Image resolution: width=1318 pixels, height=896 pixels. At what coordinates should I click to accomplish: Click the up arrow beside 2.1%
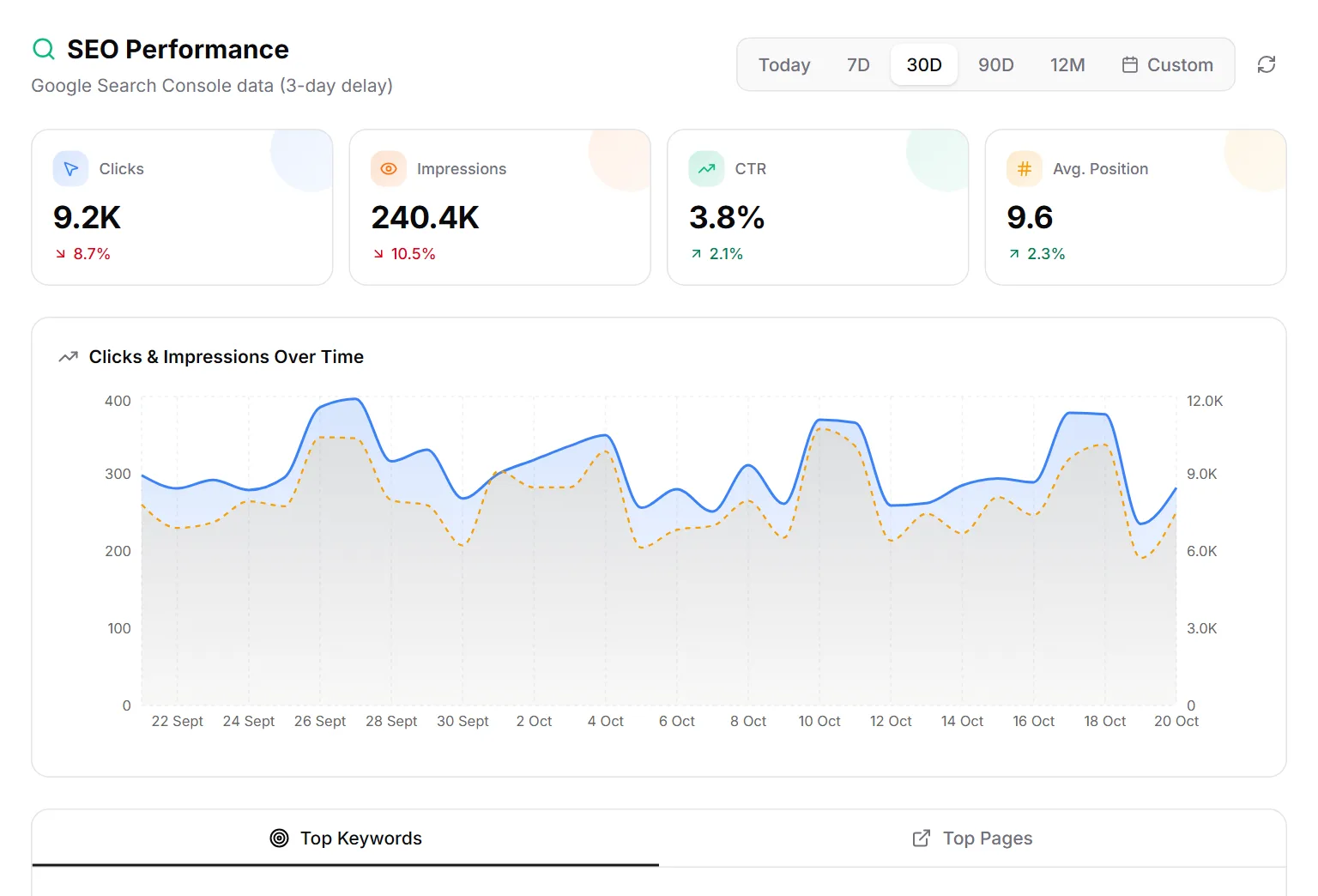tap(697, 254)
